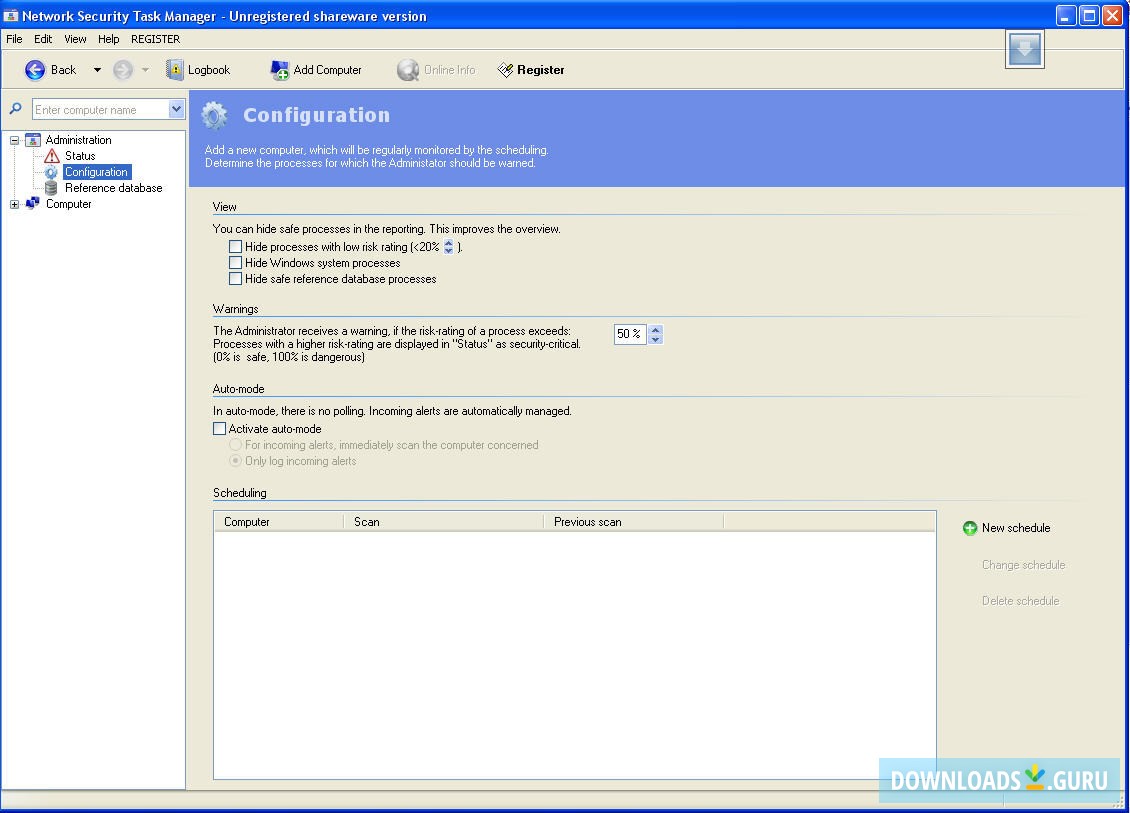Decrease the low risk rating percentage
This screenshot has height=813, width=1130.
[x=449, y=250]
